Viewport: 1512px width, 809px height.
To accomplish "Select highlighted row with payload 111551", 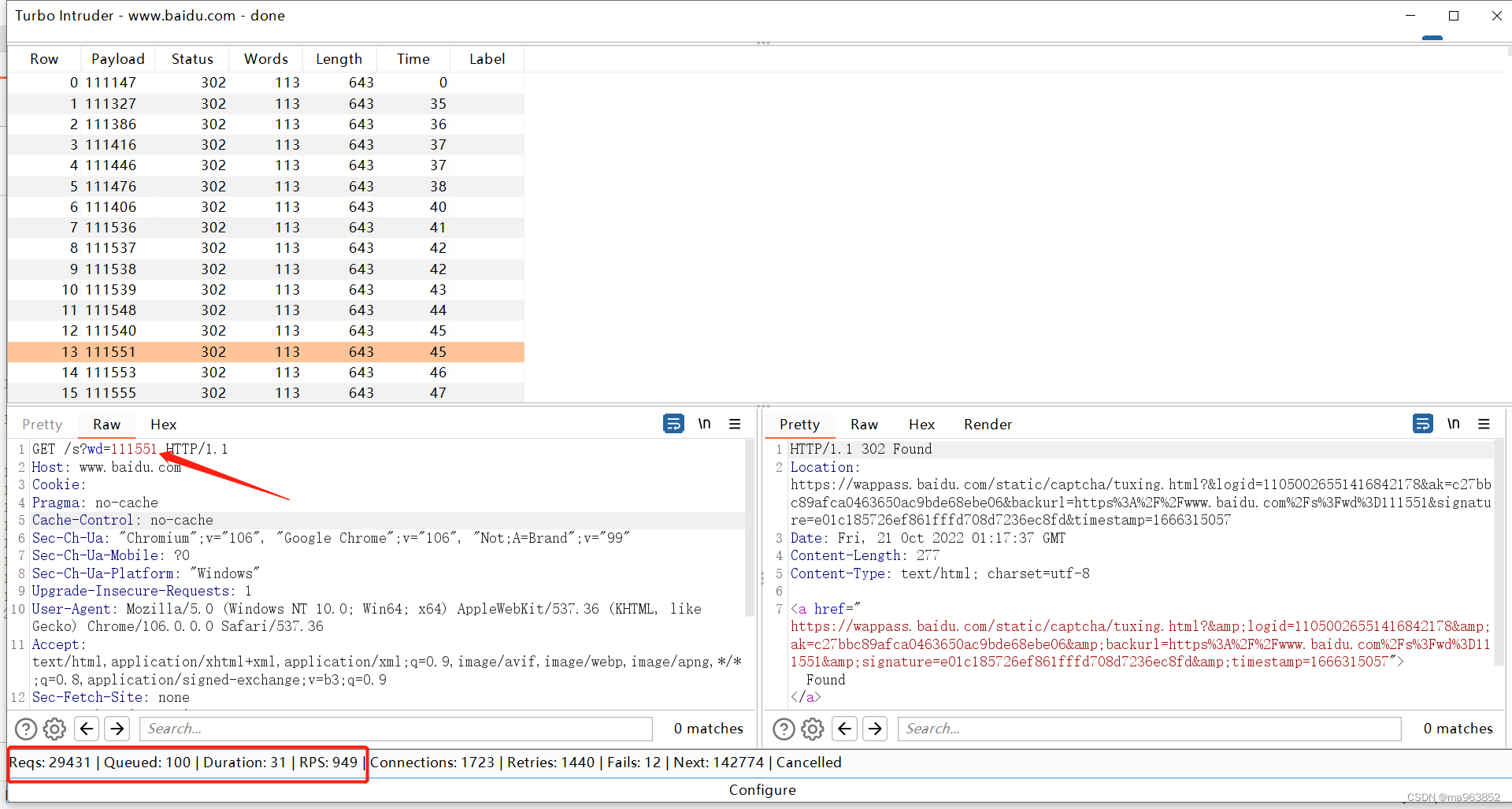I will coord(266,351).
